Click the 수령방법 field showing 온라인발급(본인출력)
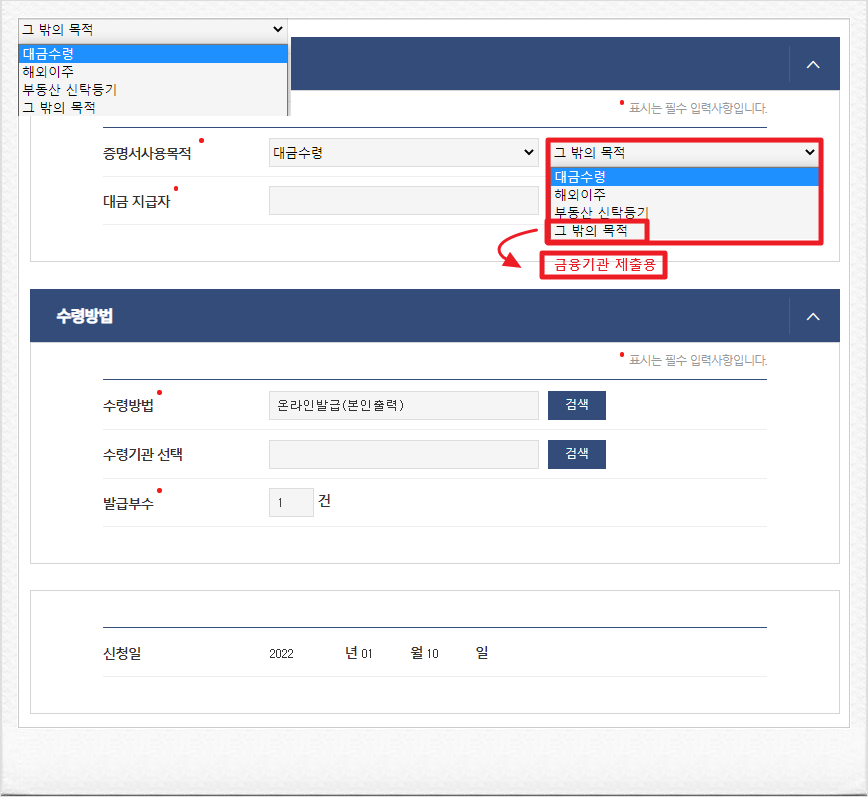The height and width of the screenshot is (797, 868). tap(404, 405)
